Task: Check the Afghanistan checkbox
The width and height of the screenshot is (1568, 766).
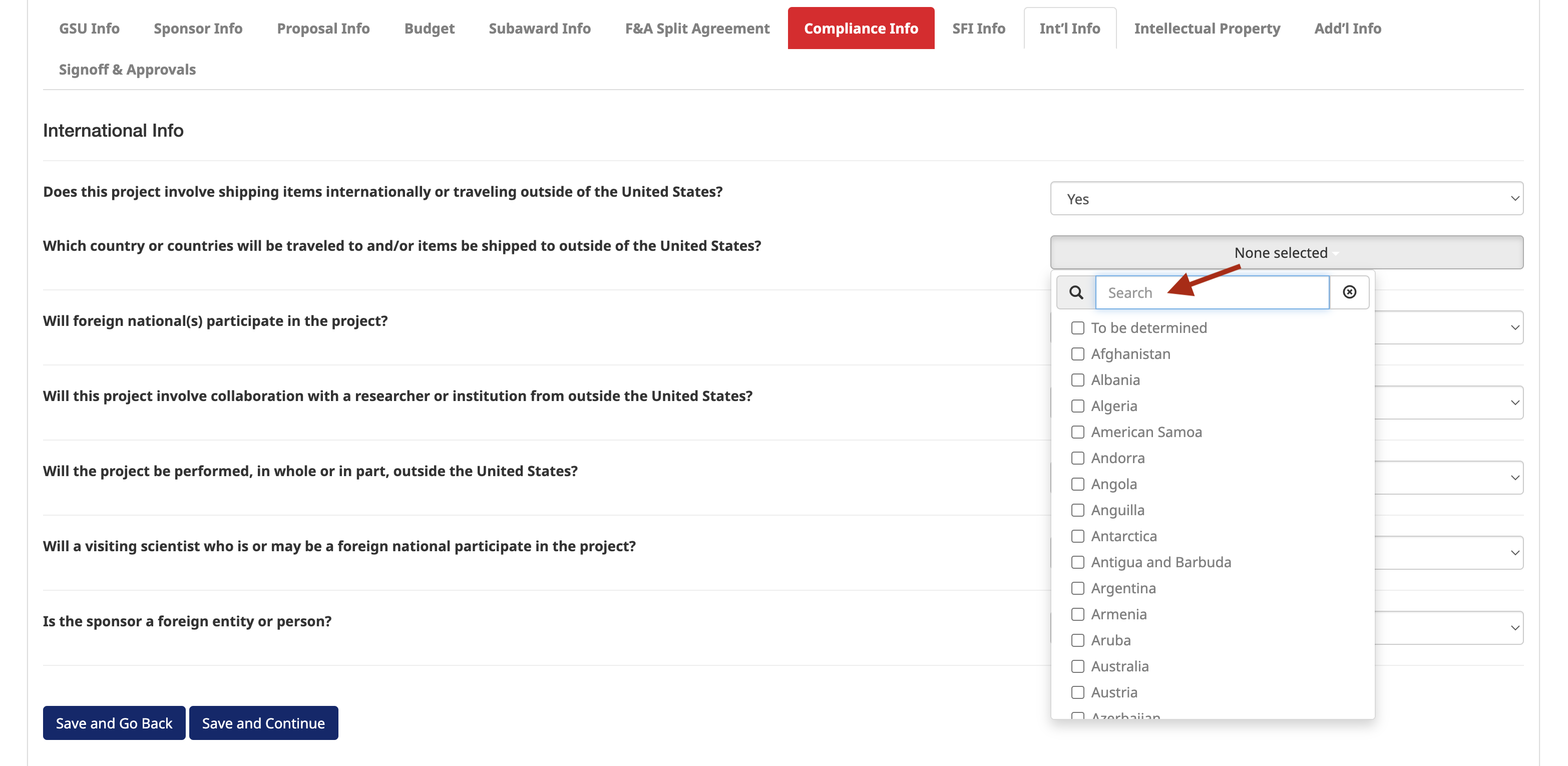Action: [1077, 354]
